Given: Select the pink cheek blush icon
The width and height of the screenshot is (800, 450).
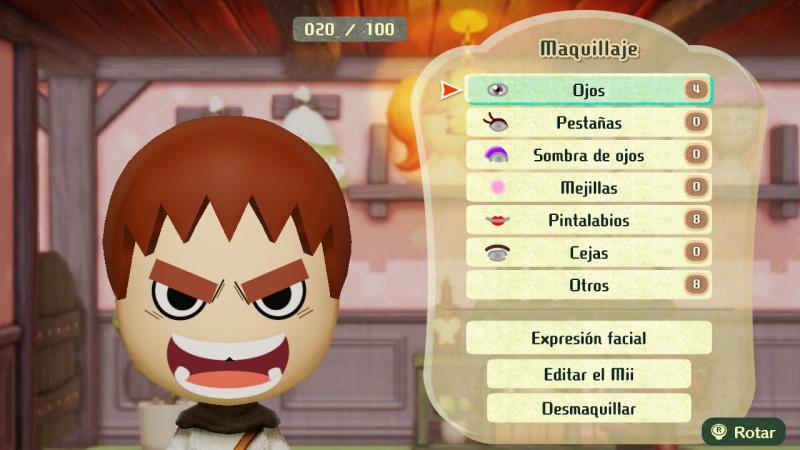Looking at the screenshot, I should pos(497,187).
